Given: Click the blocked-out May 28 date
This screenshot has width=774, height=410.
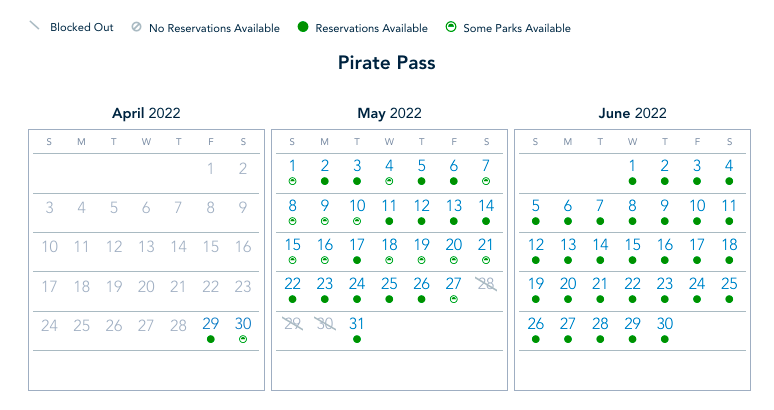Looking at the screenshot, I should point(486,285).
